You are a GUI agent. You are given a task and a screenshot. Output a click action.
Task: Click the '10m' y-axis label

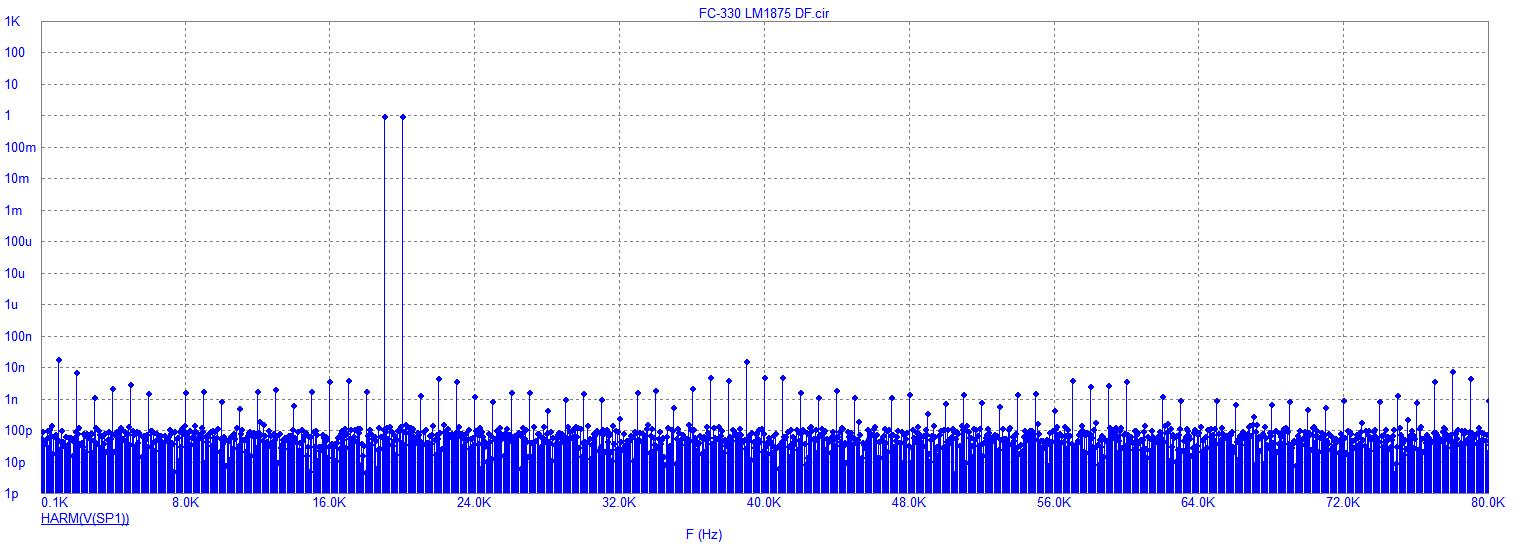pos(19,179)
